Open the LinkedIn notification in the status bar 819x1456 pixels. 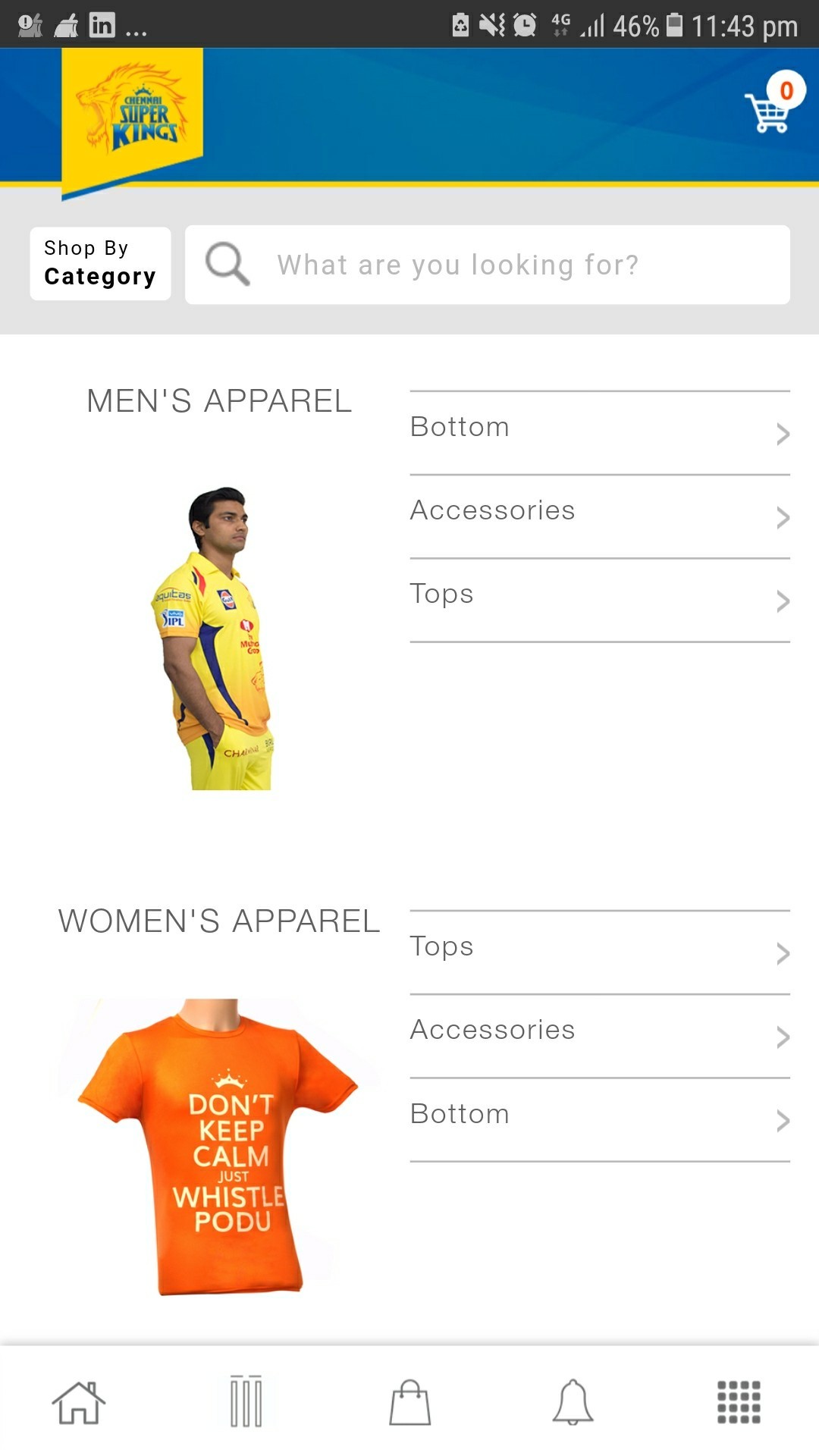point(102,26)
